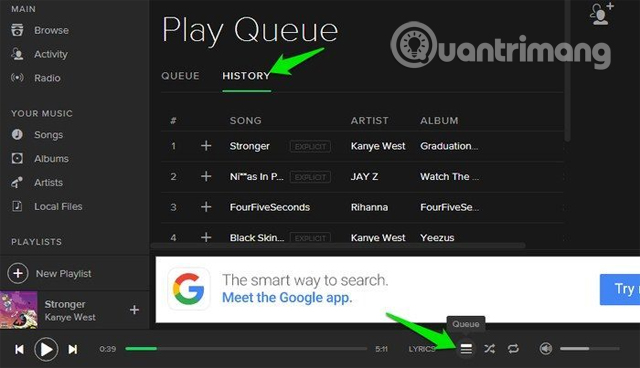Click the Play button
The height and width of the screenshot is (368, 640).
tap(46, 349)
